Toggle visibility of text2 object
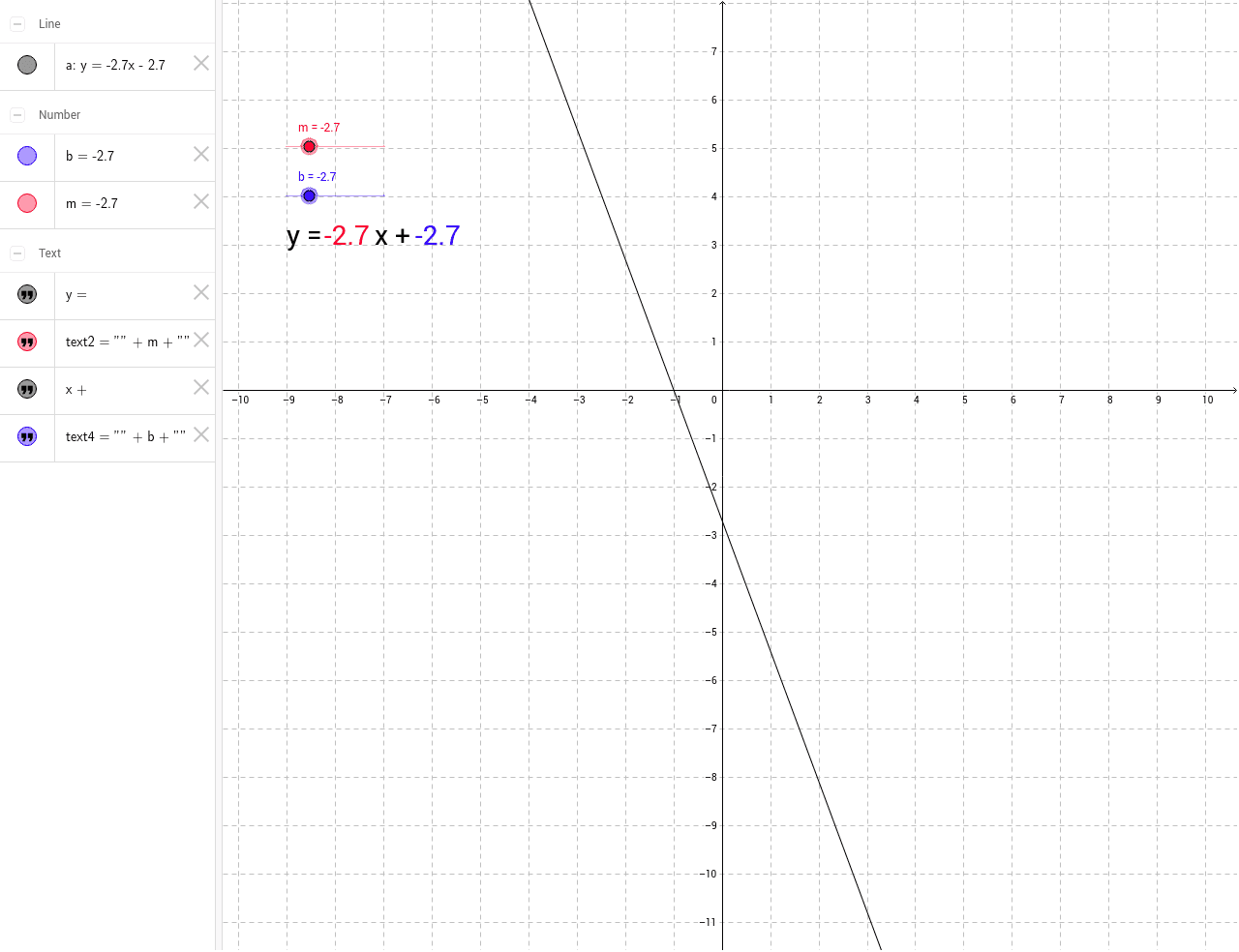Screen dimensions: 1239x952 27,342
